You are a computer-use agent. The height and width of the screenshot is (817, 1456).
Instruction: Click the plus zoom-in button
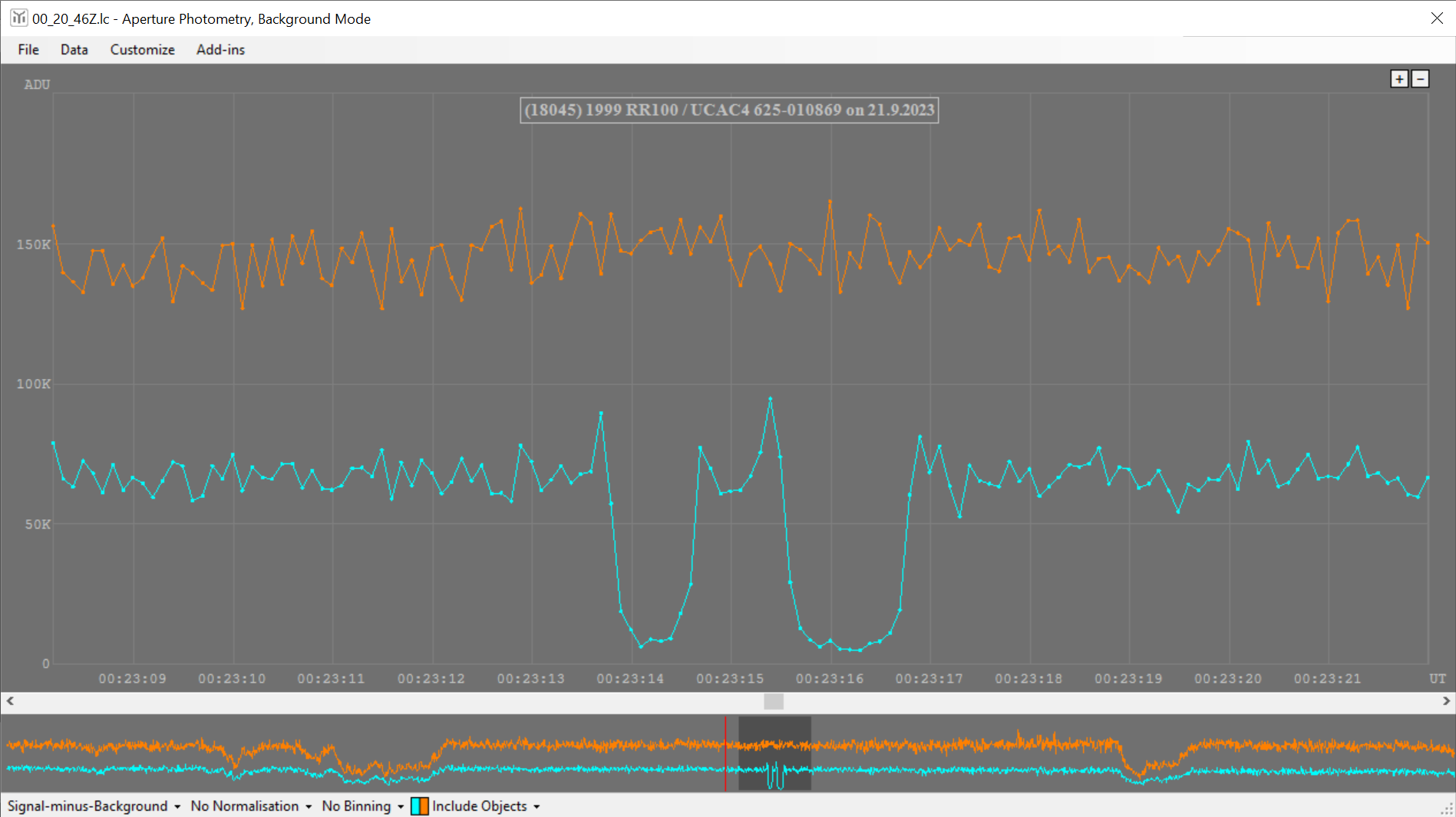point(1399,79)
